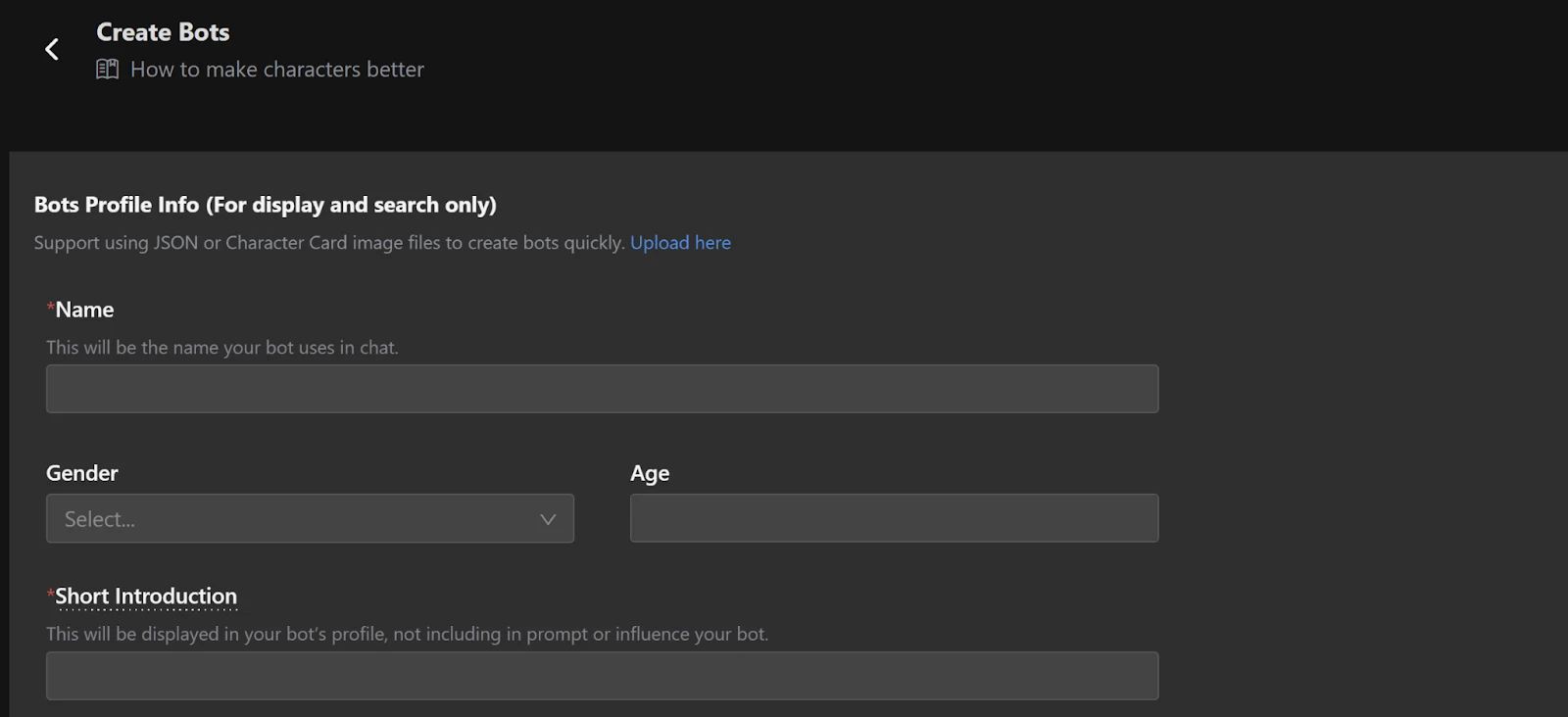This screenshot has height=717, width=1568.
Task: Click the Select... placeholder in Gender
Action: tap(100, 519)
